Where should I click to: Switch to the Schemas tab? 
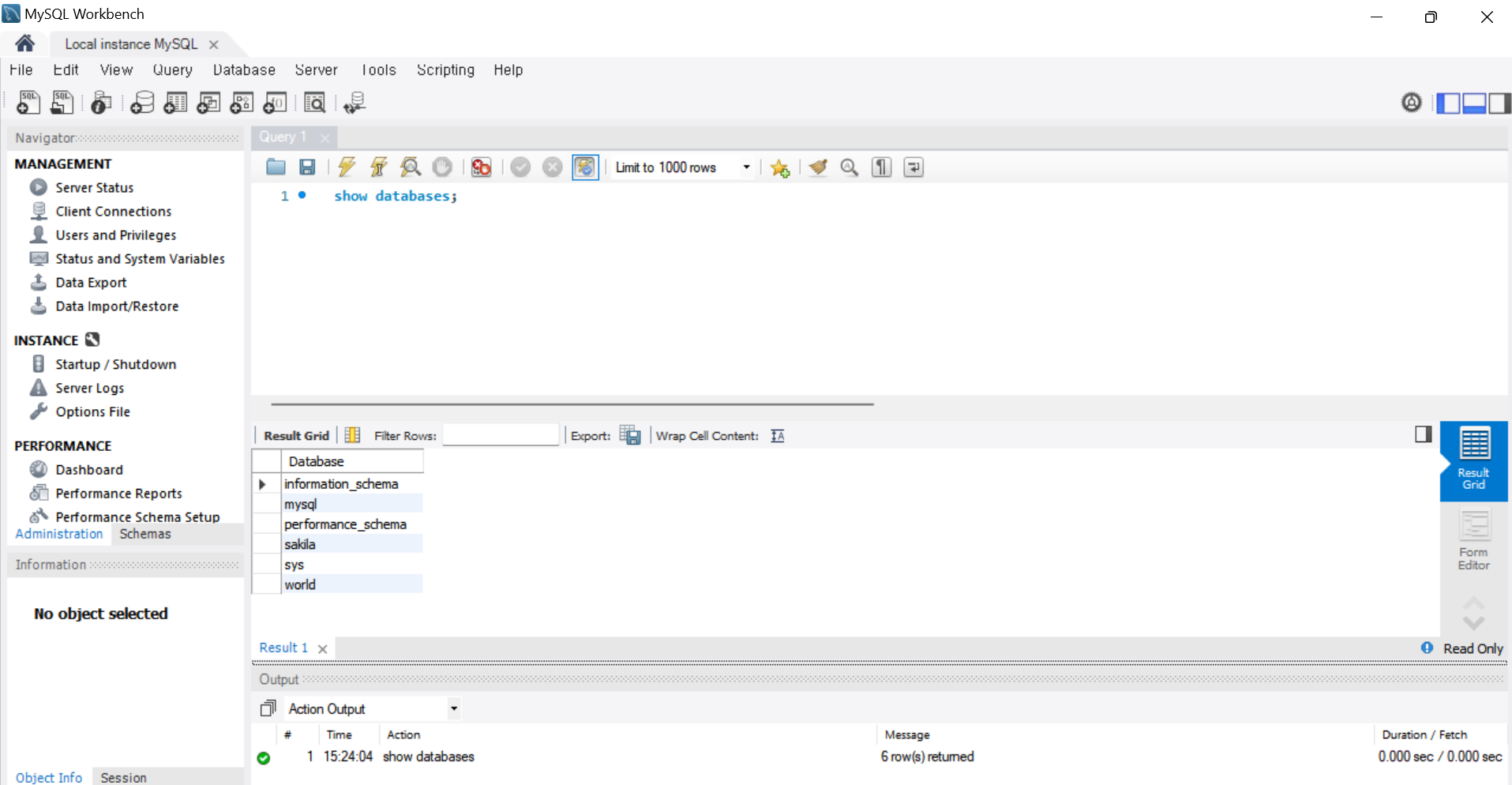click(145, 534)
